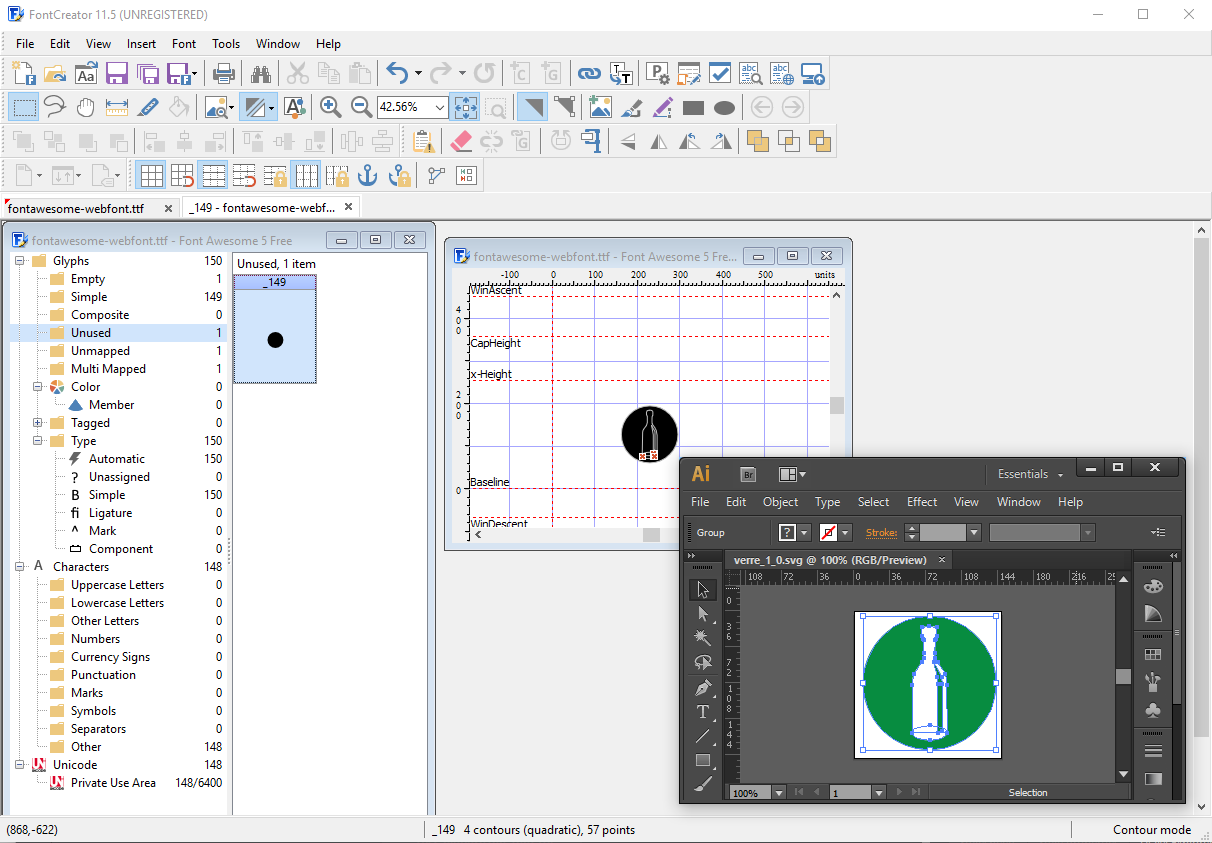
Task: Open Illustrator's Object menu
Action: tap(780, 502)
